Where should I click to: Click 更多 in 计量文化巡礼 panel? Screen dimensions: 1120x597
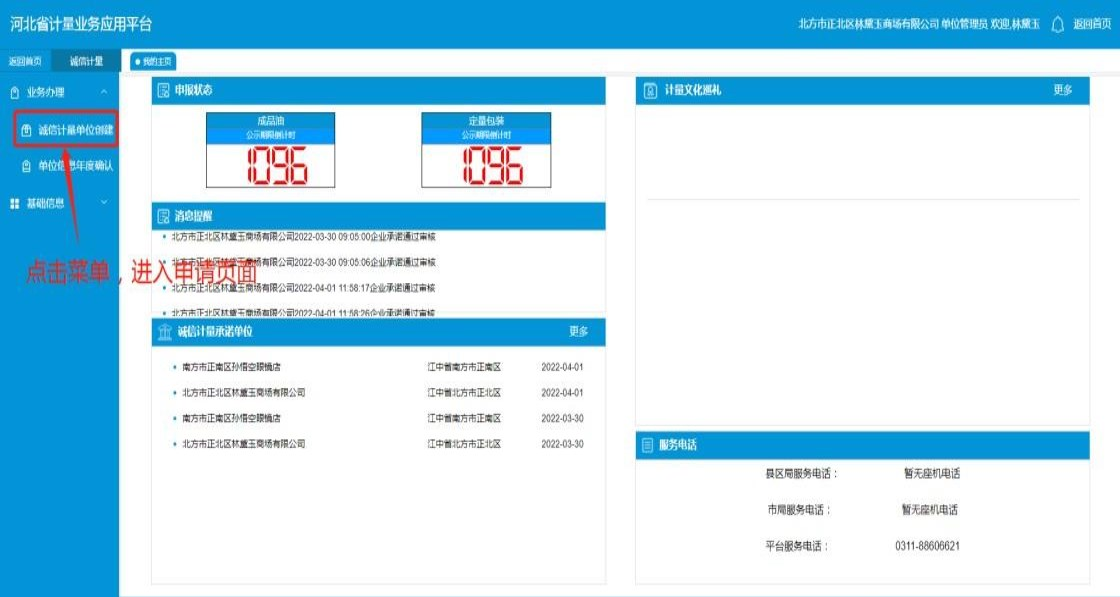[x=1062, y=90]
